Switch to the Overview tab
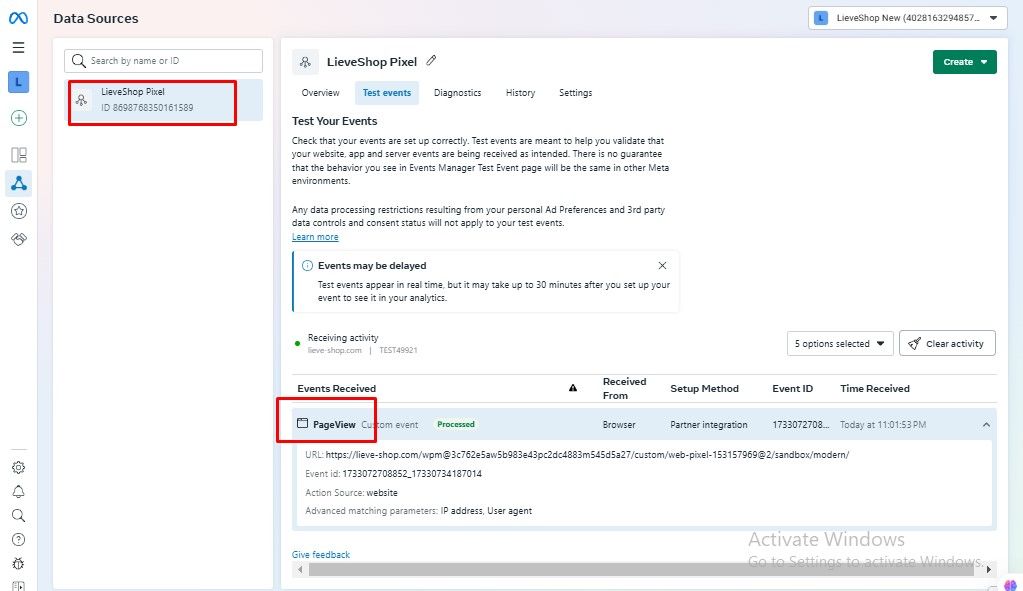 click(320, 93)
